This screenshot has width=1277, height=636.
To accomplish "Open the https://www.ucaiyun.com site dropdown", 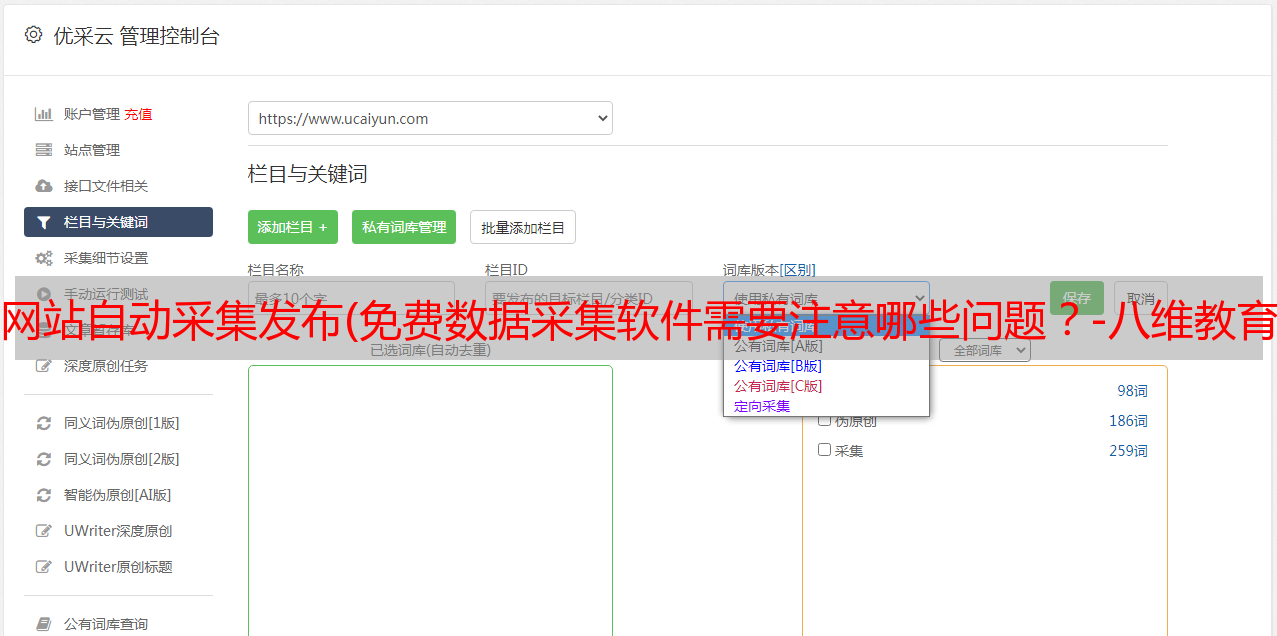I will 430,118.
